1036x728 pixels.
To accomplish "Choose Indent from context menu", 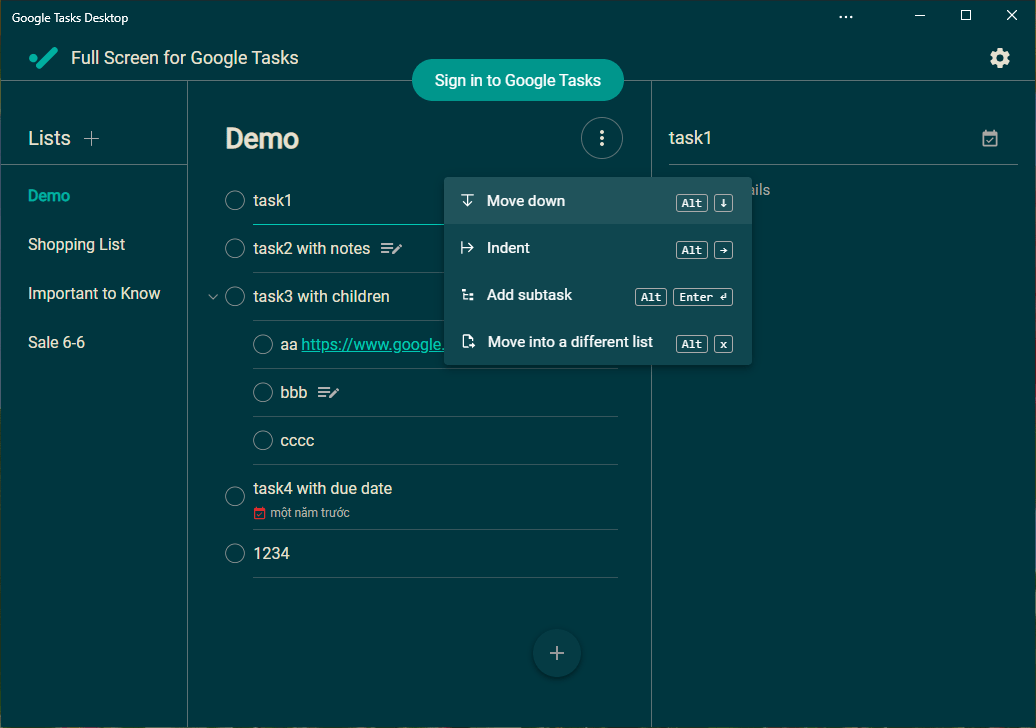I will [x=598, y=248].
